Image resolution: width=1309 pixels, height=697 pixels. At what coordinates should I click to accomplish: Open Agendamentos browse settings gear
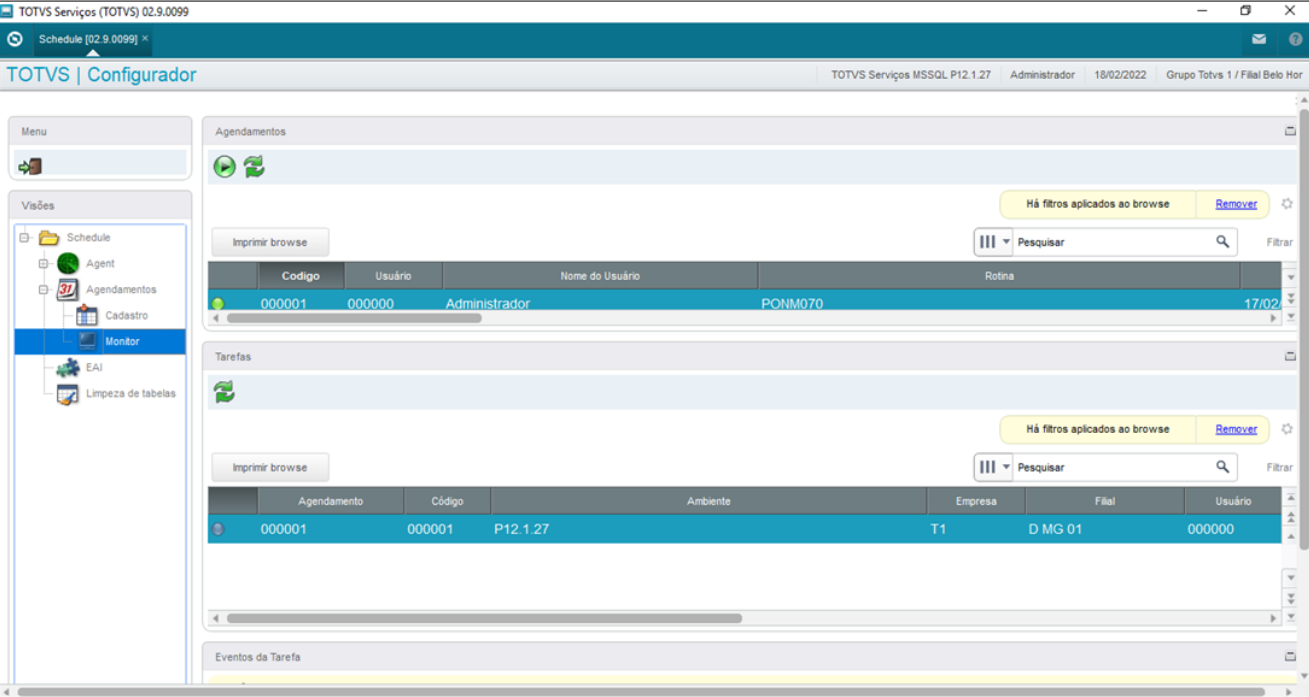[1287, 204]
